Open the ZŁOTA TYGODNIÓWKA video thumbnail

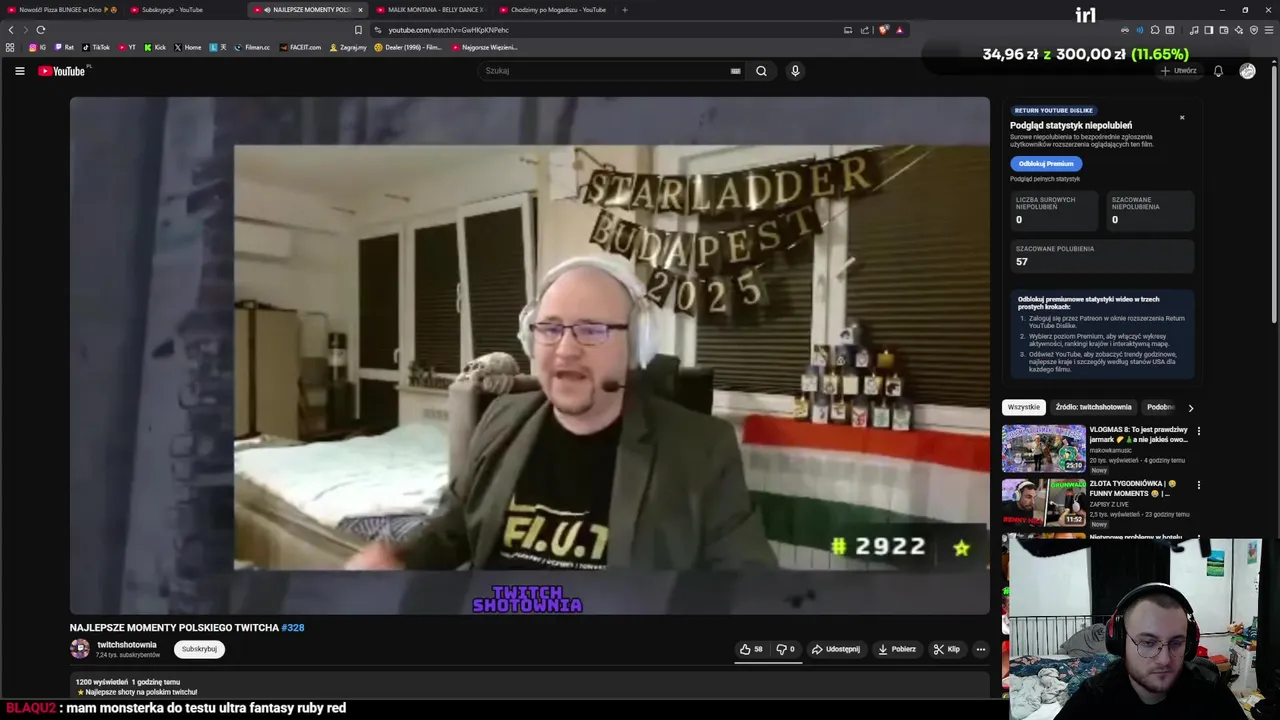click(1044, 502)
